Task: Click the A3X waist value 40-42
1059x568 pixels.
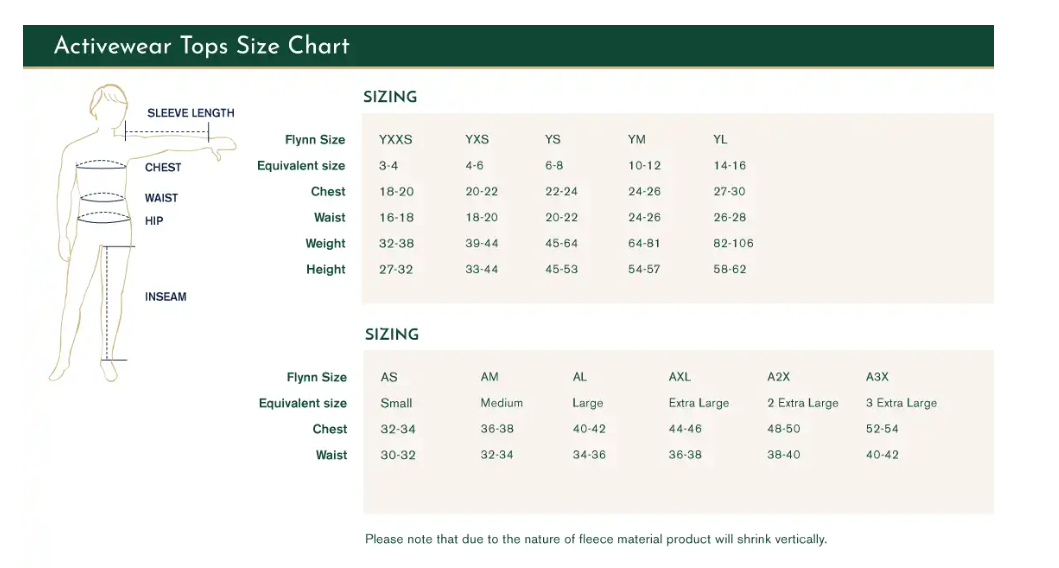Action: click(x=882, y=455)
